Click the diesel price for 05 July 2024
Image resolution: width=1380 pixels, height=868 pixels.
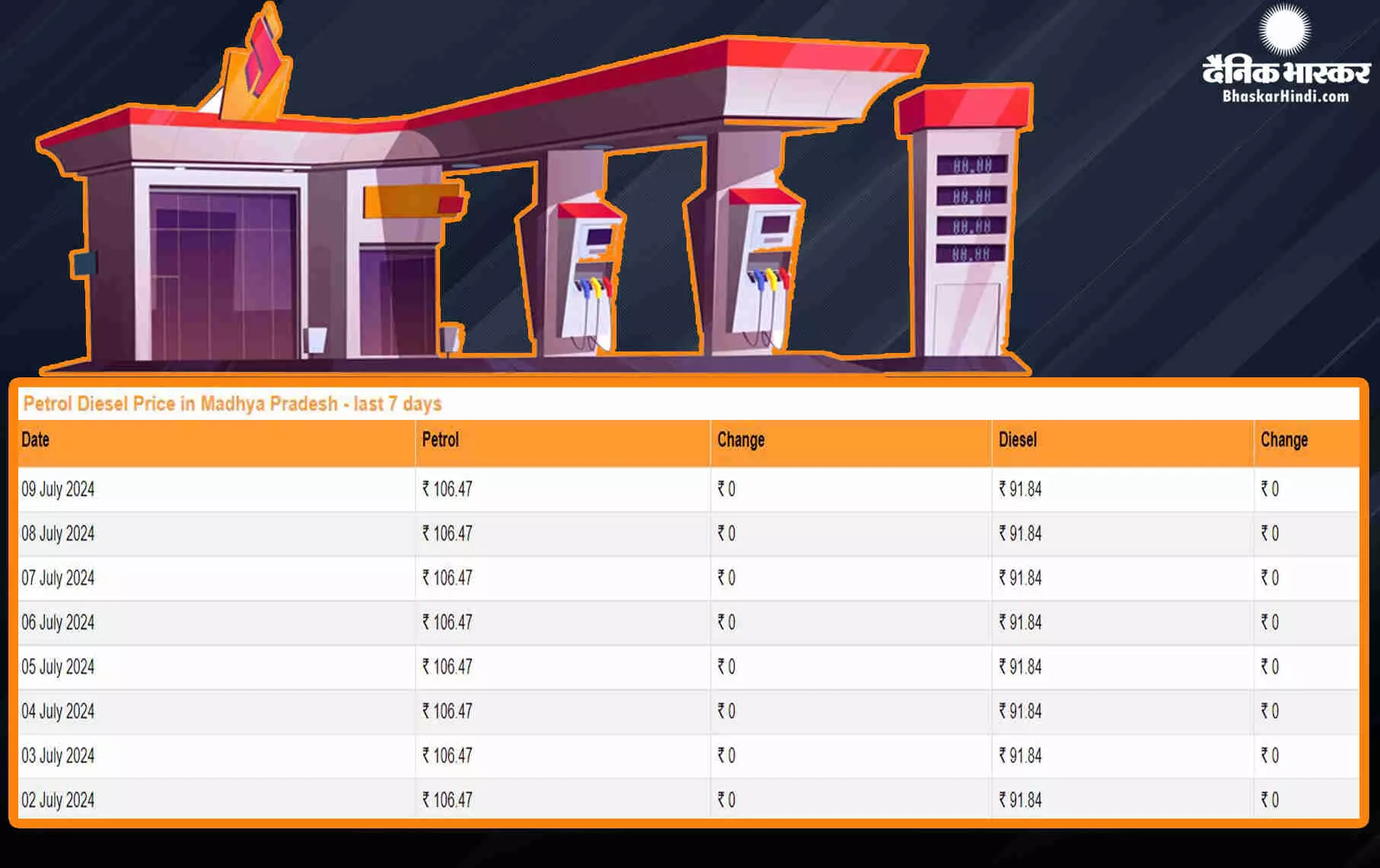pyautogui.click(x=1020, y=667)
